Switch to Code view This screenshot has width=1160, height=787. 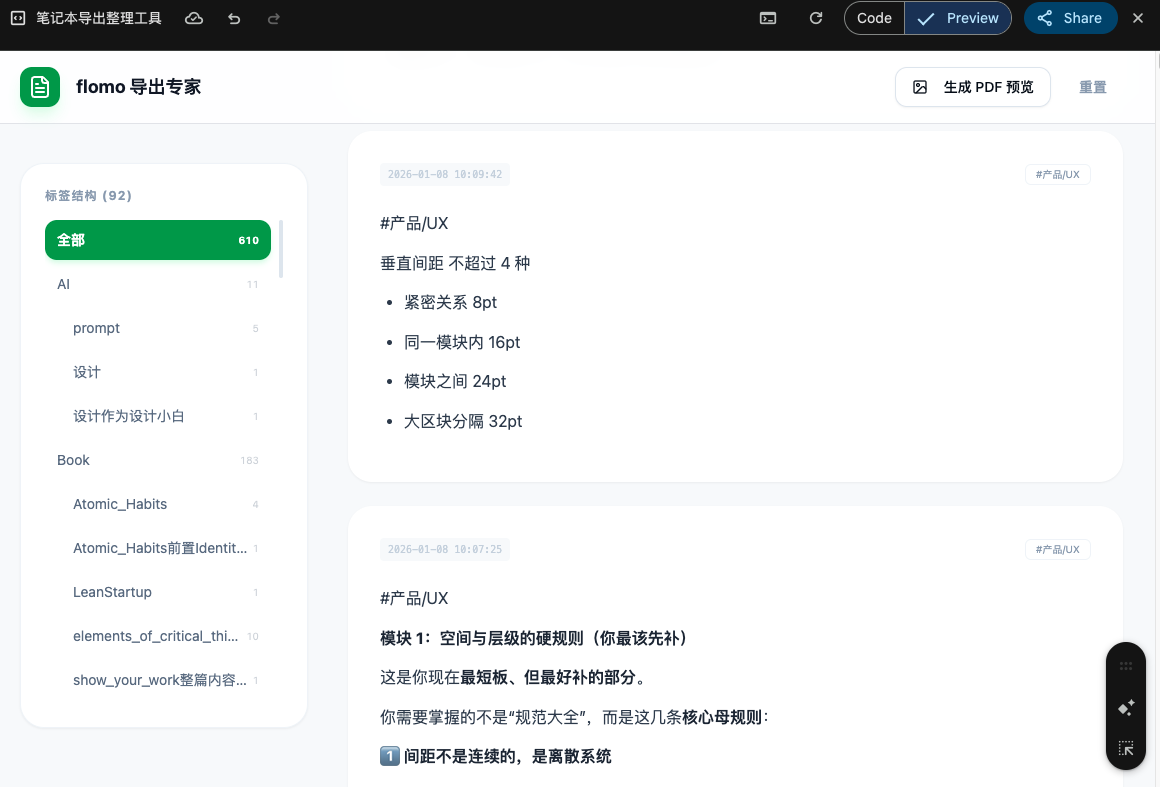874,18
